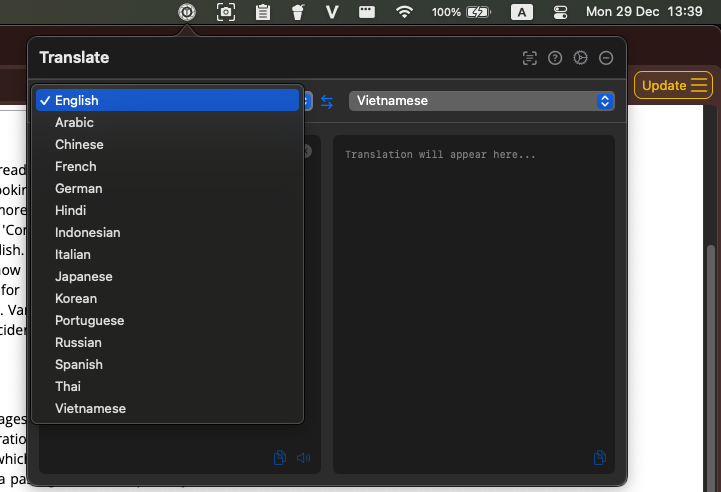
Task: Choose French in the source language list
Action: [x=76, y=166]
